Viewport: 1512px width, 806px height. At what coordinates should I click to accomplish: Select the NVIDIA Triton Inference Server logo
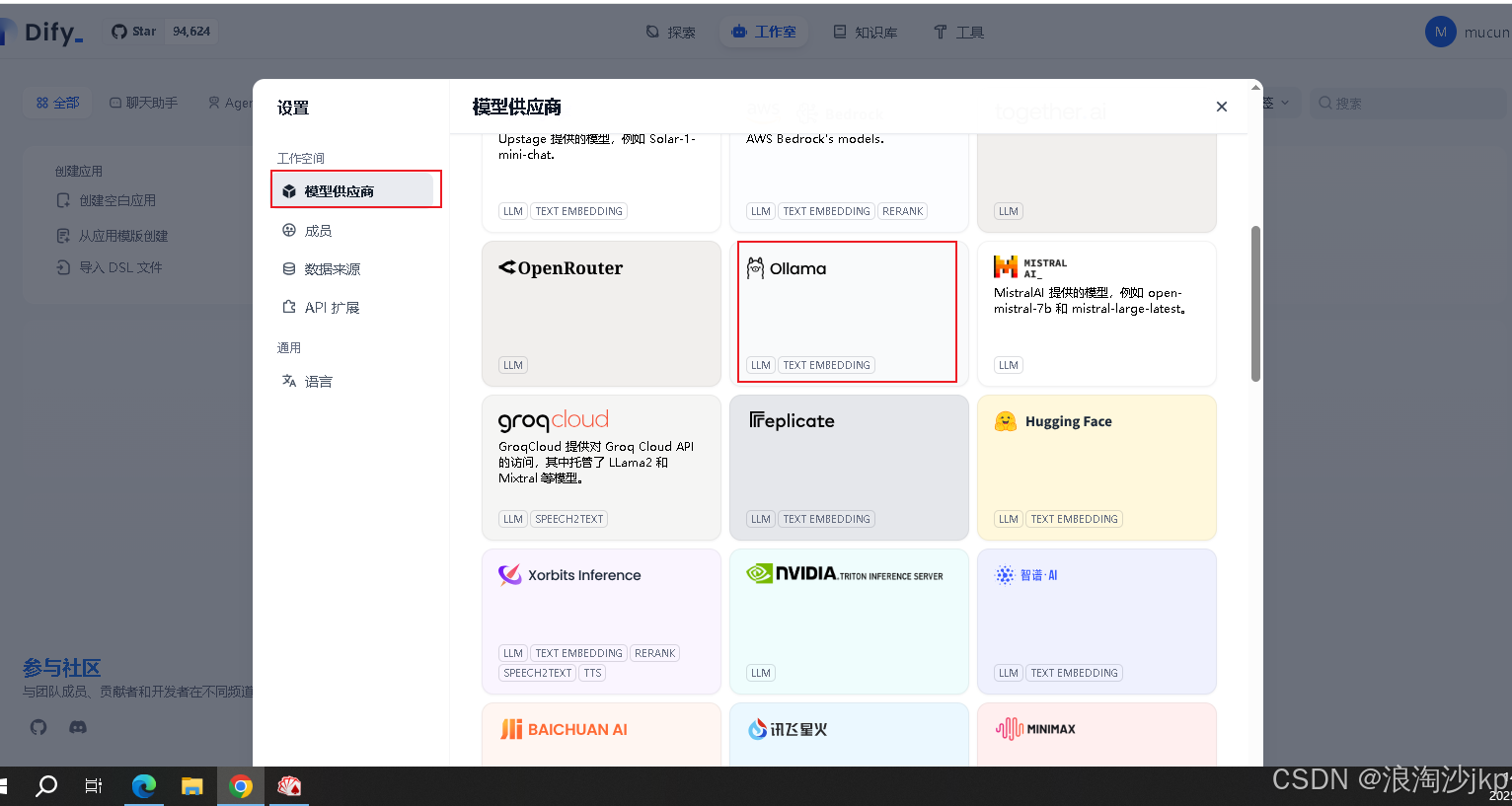(845, 574)
